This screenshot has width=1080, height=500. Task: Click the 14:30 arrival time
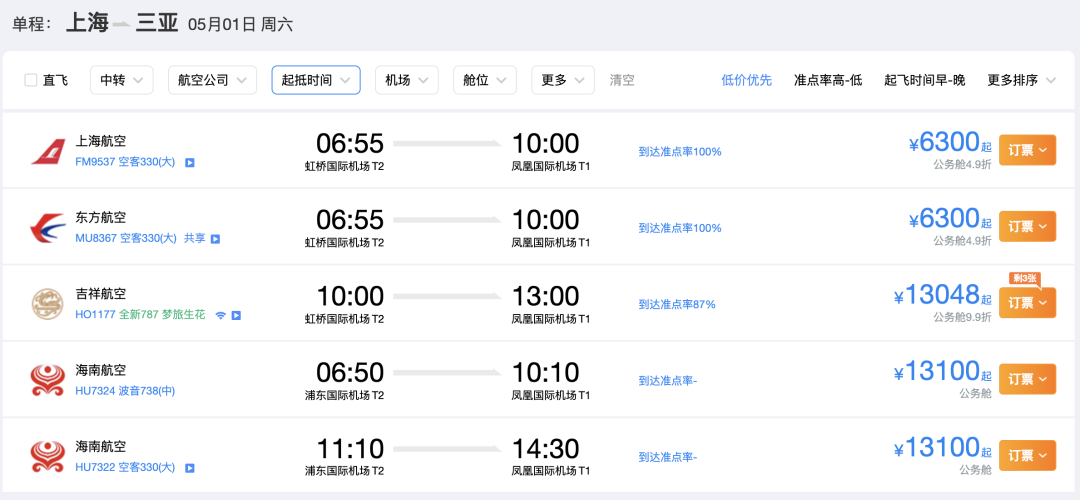546,449
